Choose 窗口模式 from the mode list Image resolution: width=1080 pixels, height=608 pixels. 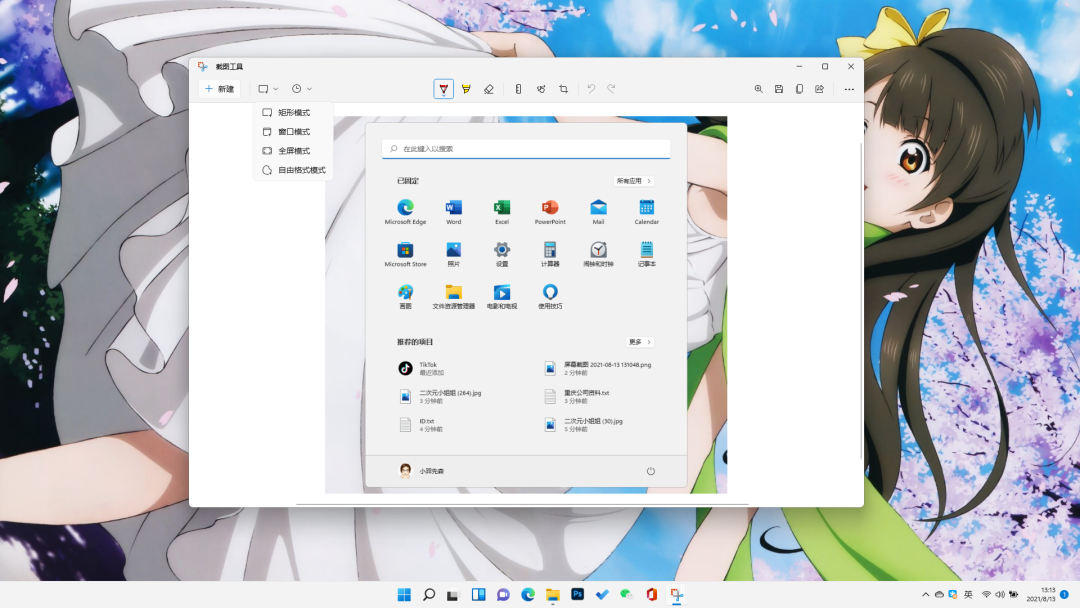tap(293, 132)
